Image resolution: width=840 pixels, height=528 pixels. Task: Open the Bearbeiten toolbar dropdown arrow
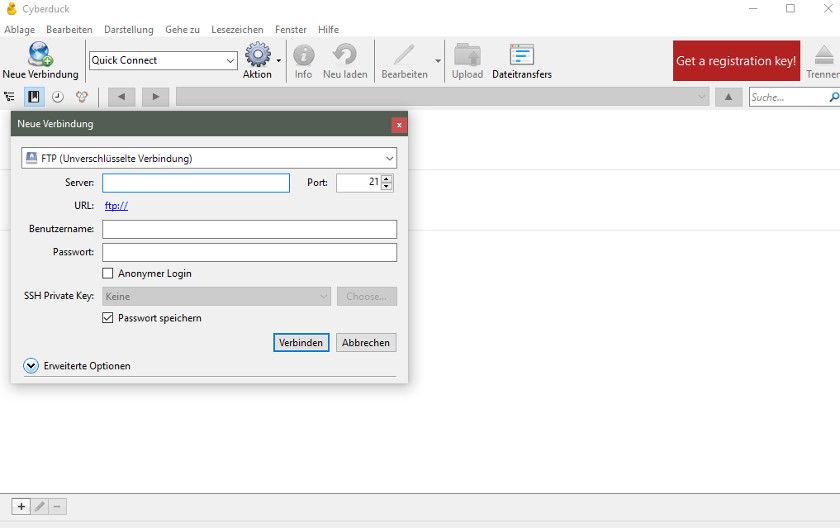coord(438,61)
